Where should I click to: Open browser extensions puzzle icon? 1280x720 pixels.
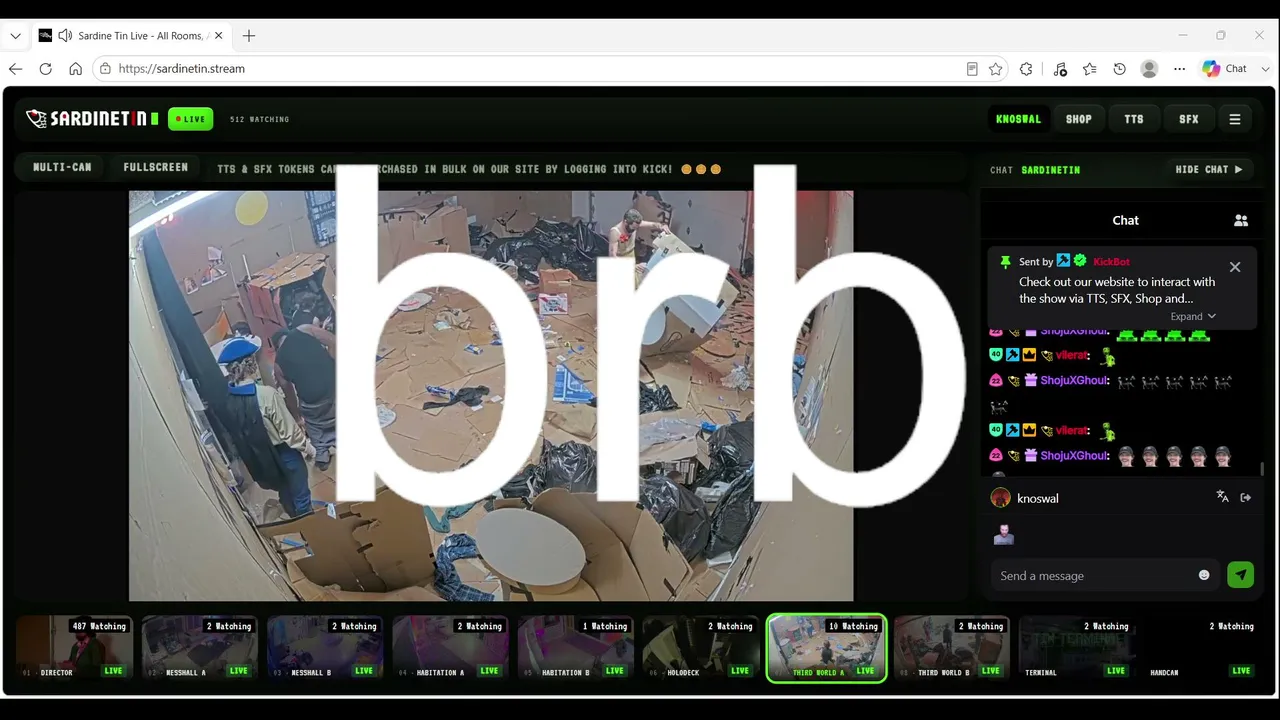click(1026, 69)
